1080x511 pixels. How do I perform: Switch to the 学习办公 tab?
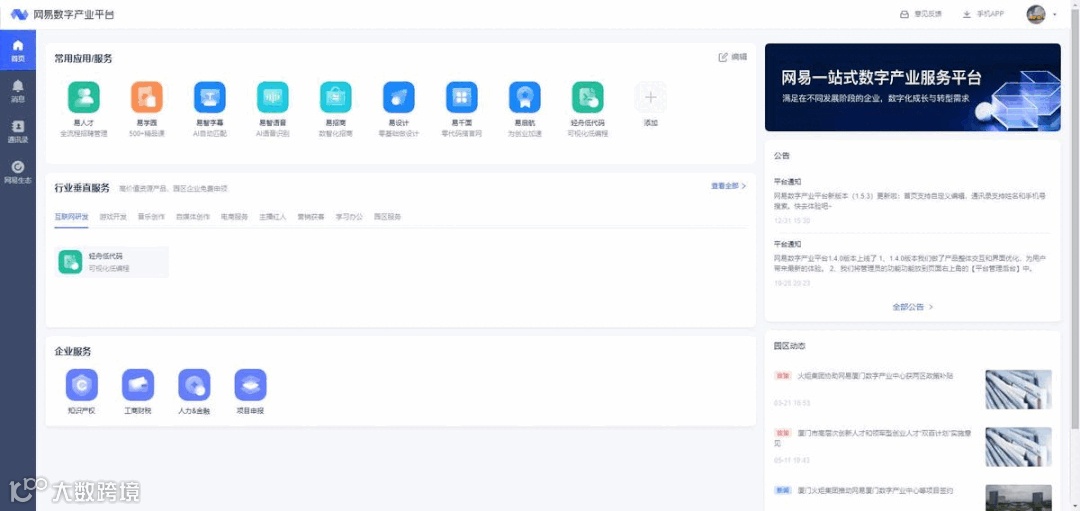(x=349, y=216)
